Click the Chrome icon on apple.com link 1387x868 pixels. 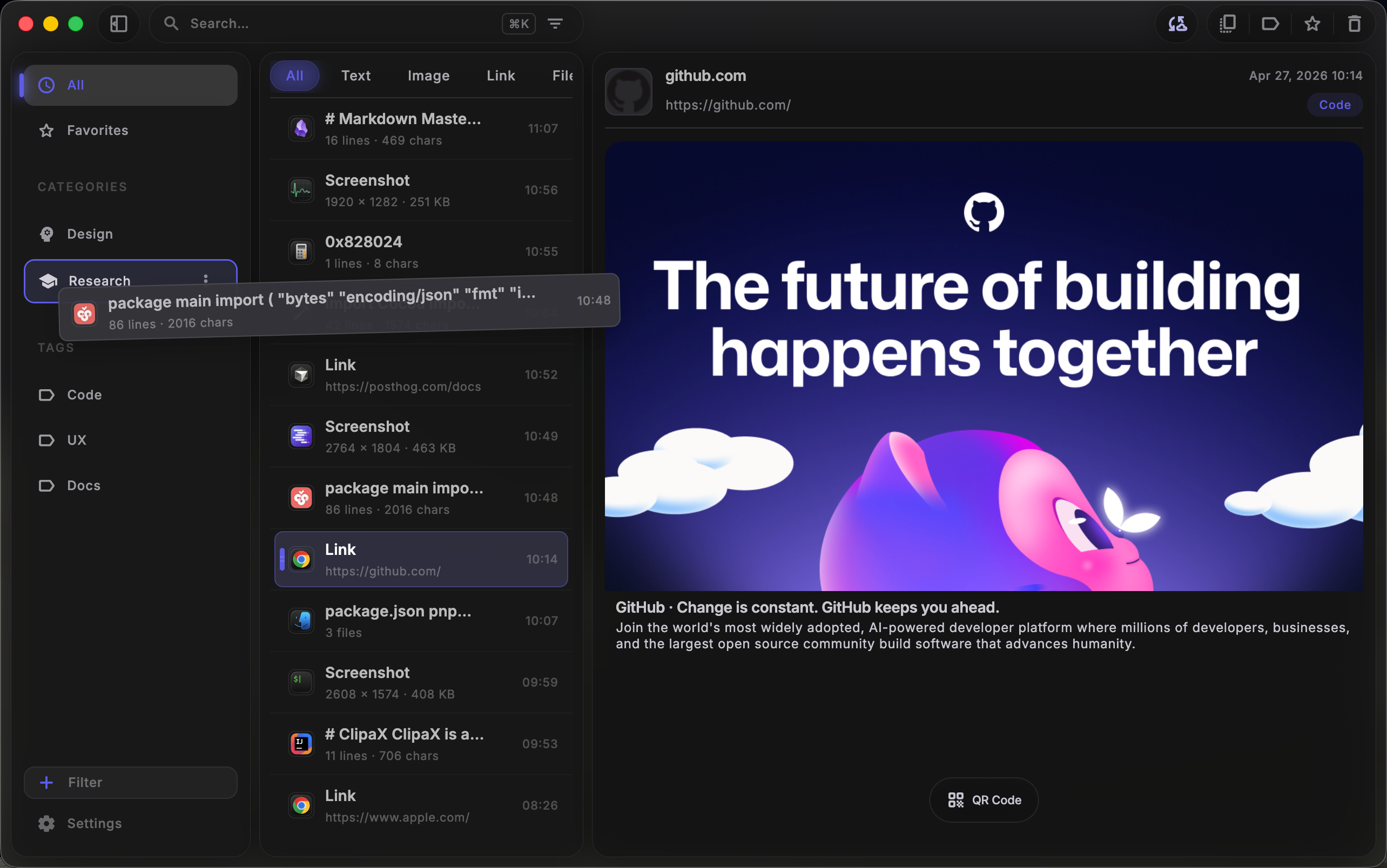[301, 805]
